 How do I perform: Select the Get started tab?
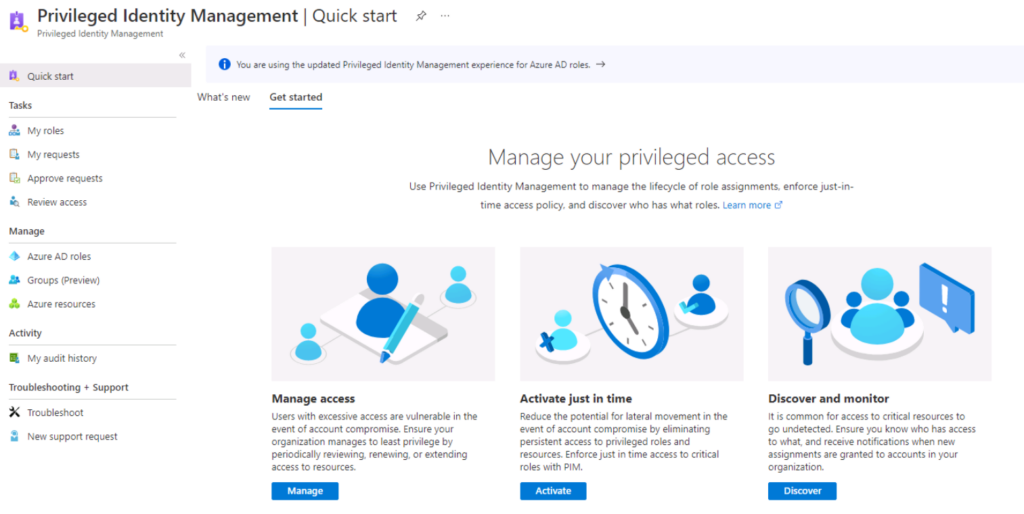pyautogui.click(x=296, y=97)
